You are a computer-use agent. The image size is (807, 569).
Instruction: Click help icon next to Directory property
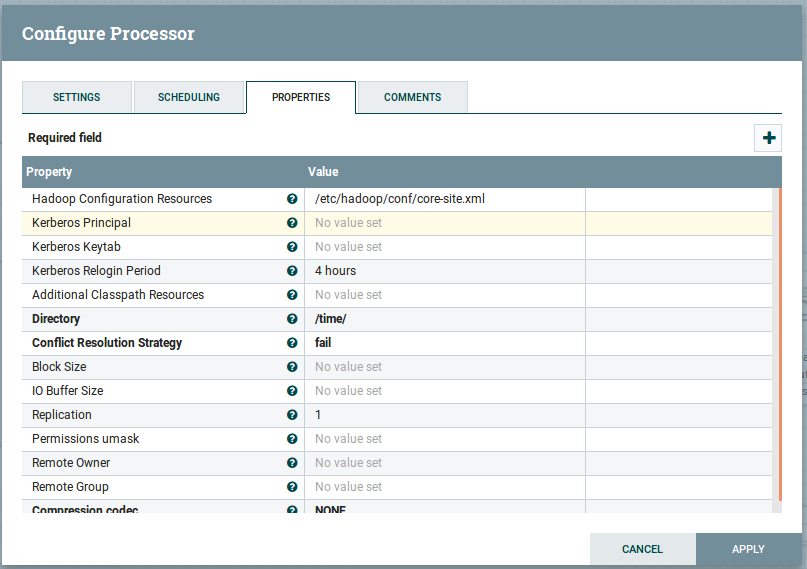(292, 319)
